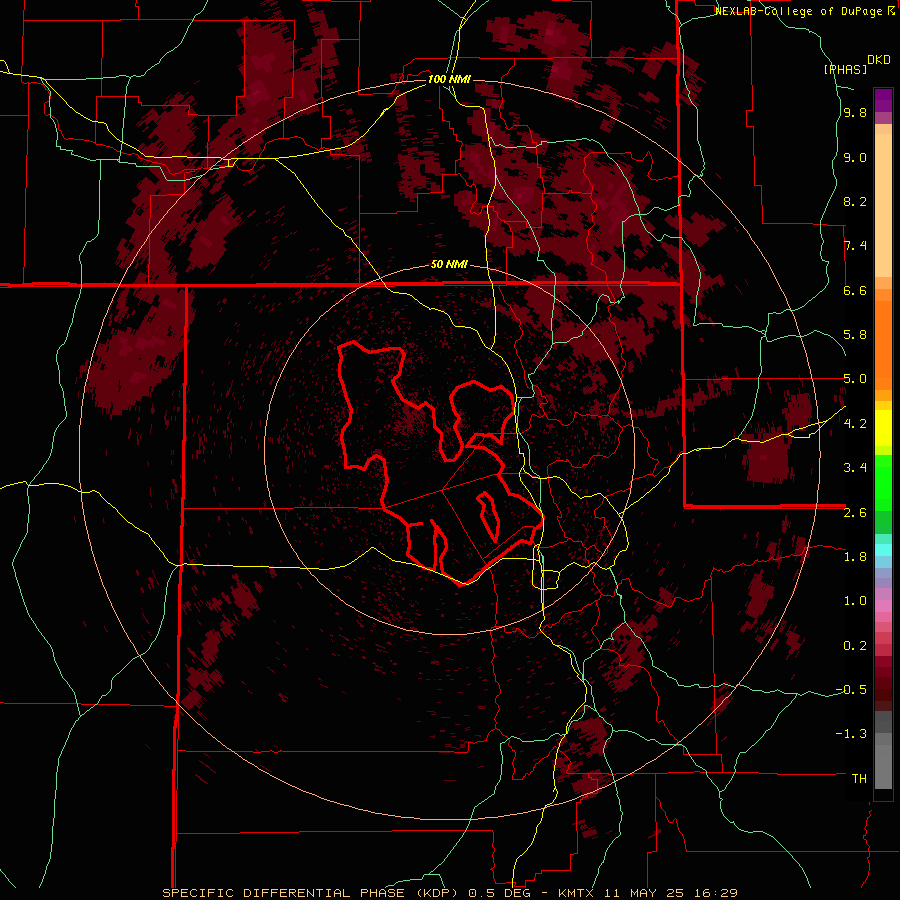Image resolution: width=900 pixels, height=900 pixels.
Task: Click the 5.8 scale value
Action: [x=855, y=334]
